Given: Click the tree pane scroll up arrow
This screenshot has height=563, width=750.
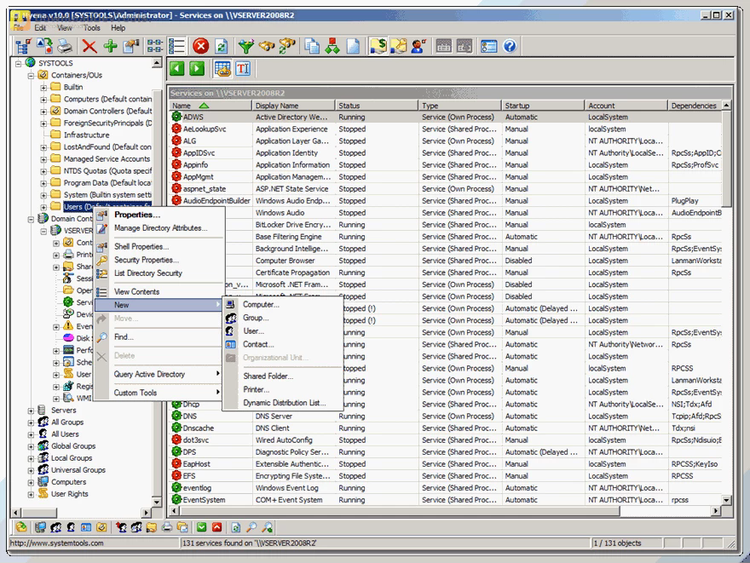Looking at the screenshot, I should click(157, 63).
